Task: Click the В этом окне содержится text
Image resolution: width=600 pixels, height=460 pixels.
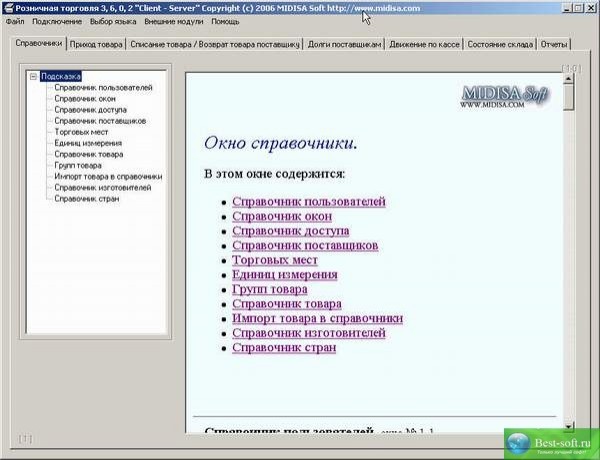Action: click(x=274, y=174)
